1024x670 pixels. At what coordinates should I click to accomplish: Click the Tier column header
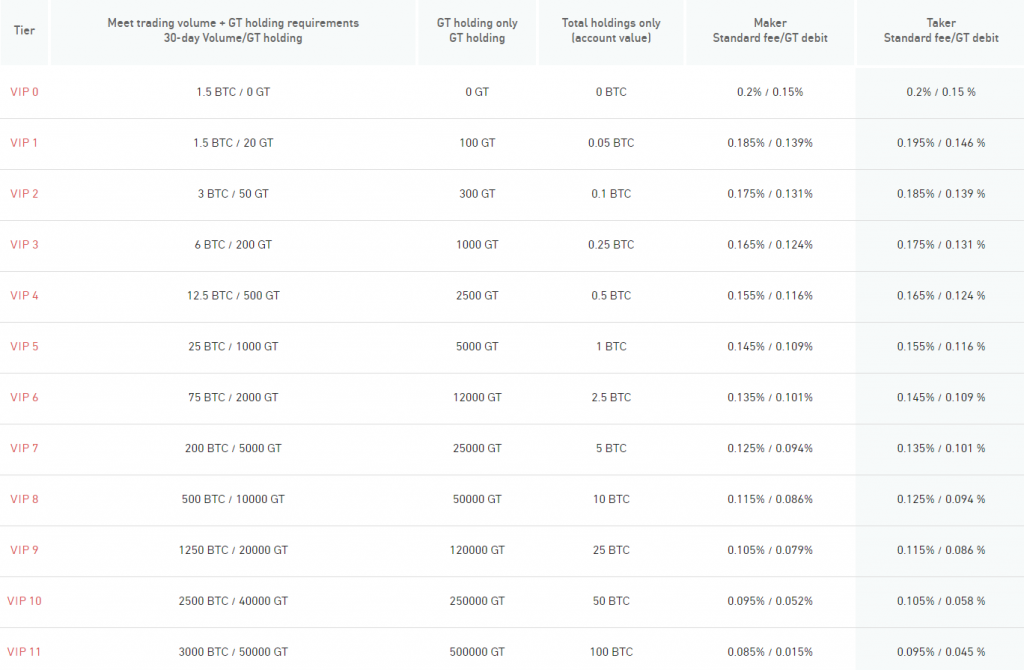click(24, 30)
